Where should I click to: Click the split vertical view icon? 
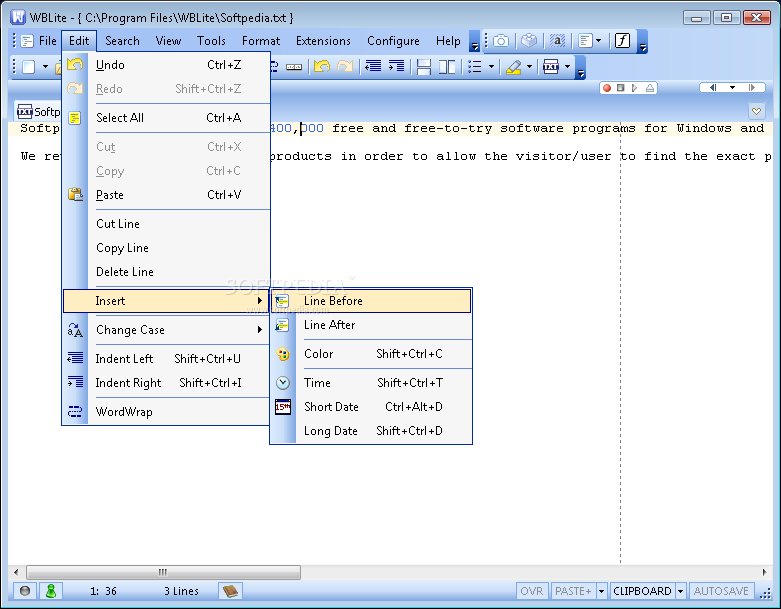click(447, 67)
